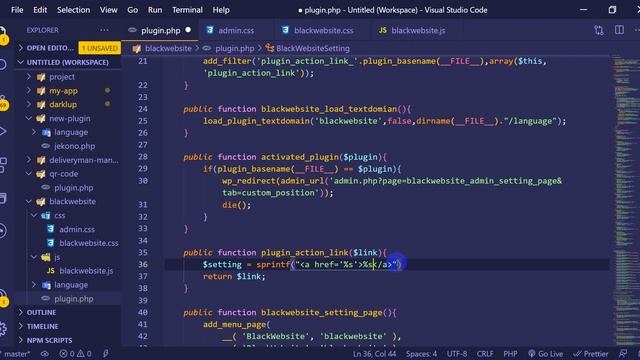The height and width of the screenshot is (360, 640).
Task: Open Explorer views and more actions ellipsis
Action: (x=104, y=30)
